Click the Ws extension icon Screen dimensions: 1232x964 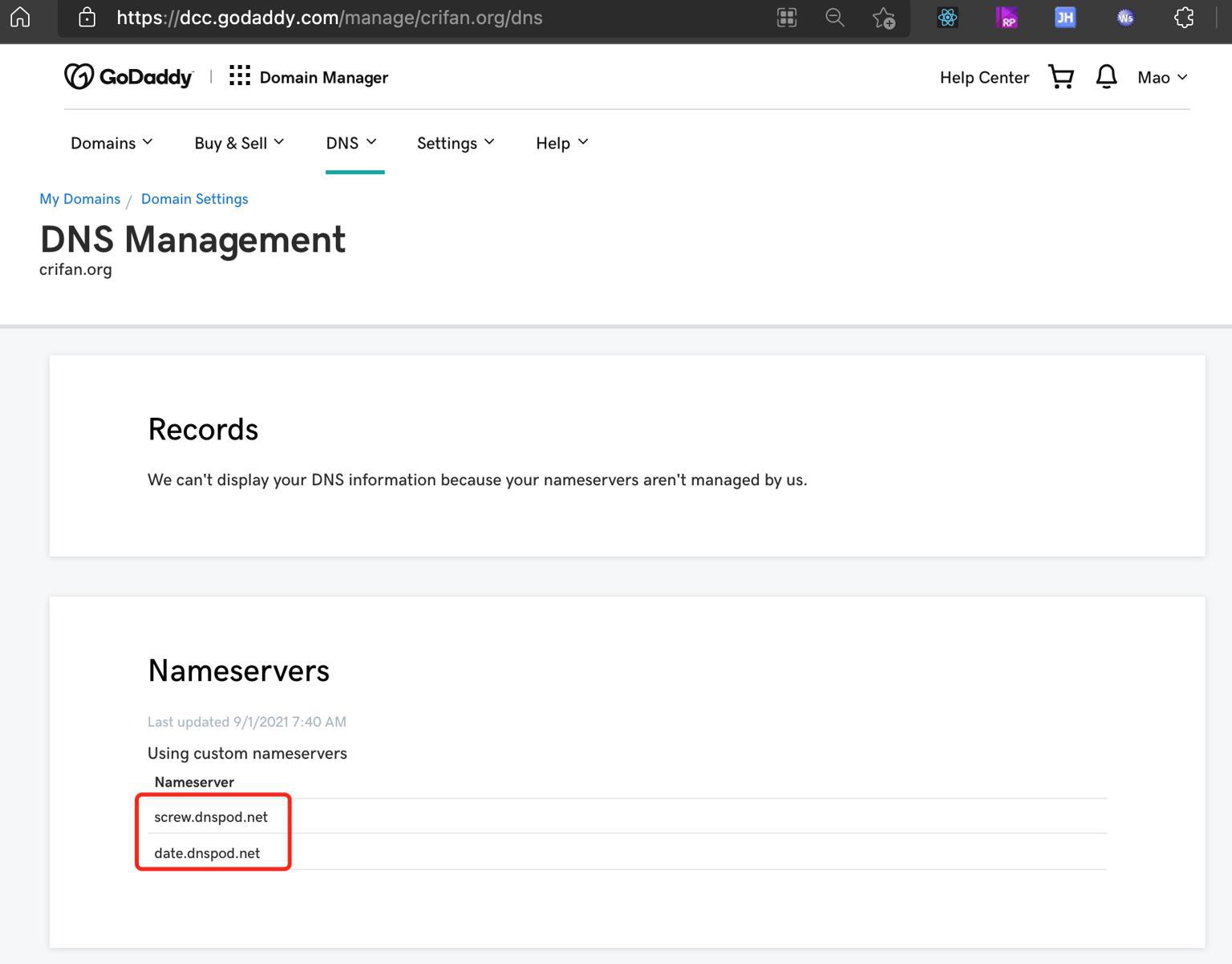point(1125,18)
